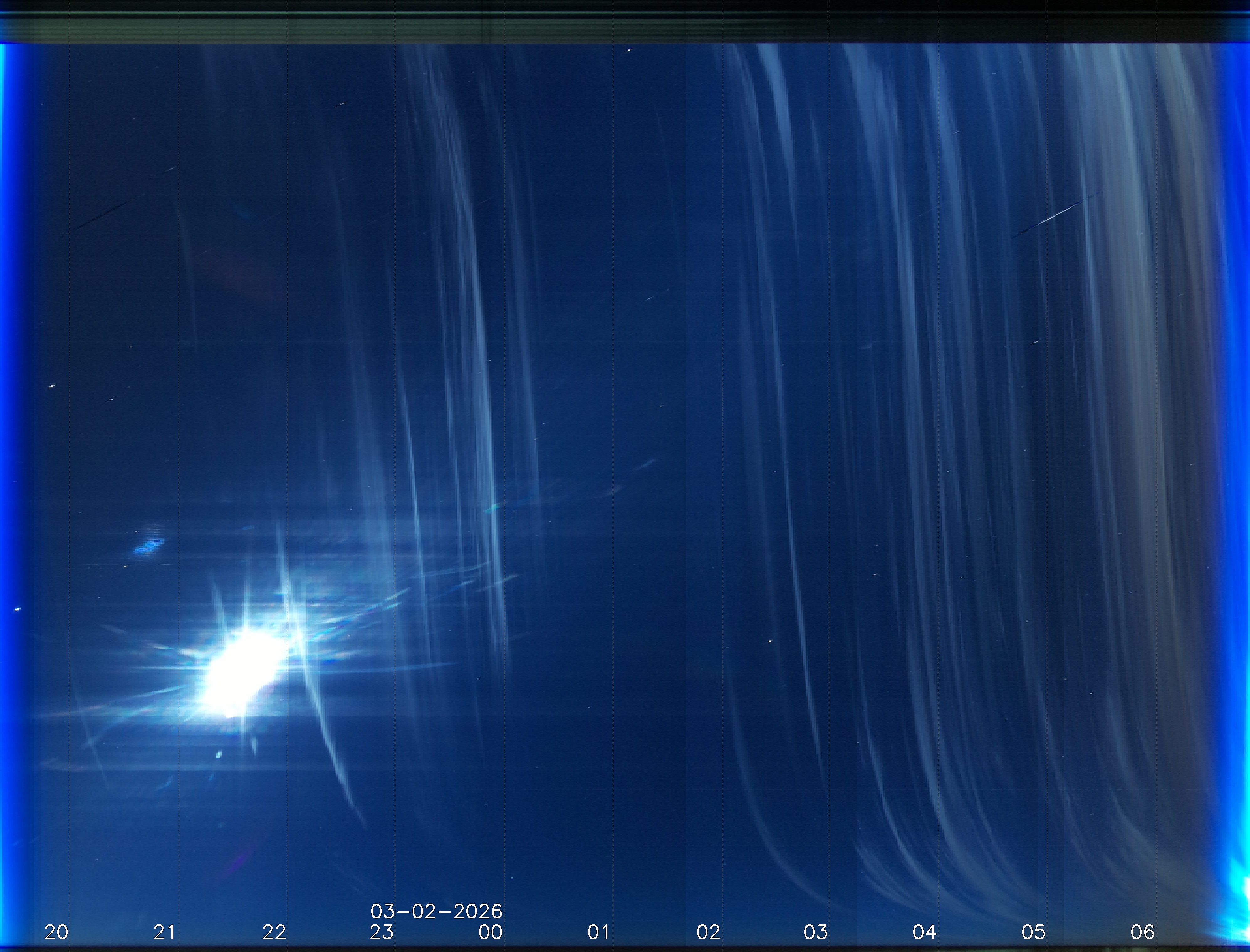Click the bright dot on left edge

(x=17, y=609)
